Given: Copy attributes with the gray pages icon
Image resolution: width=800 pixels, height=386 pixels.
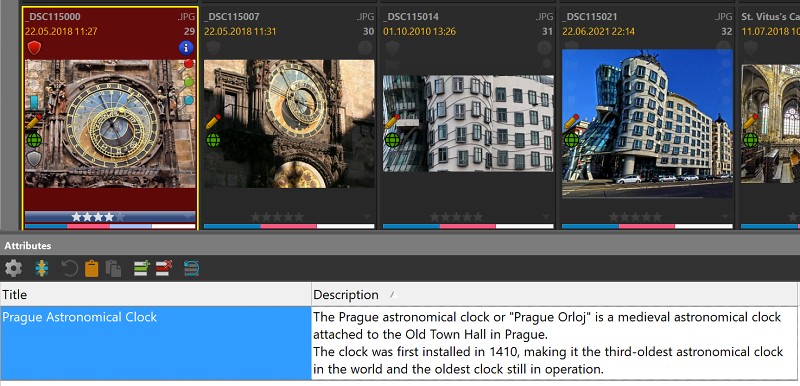Looking at the screenshot, I should (x=113, y=268).
